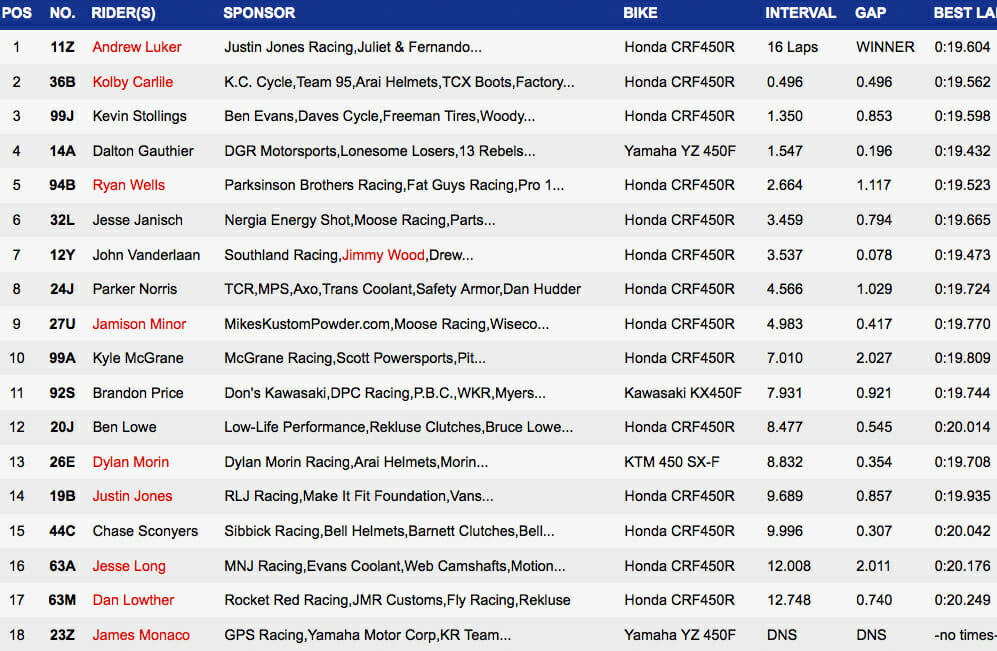
Task: Sort results by the INTERVAL column
Action: tap(801, 13)
